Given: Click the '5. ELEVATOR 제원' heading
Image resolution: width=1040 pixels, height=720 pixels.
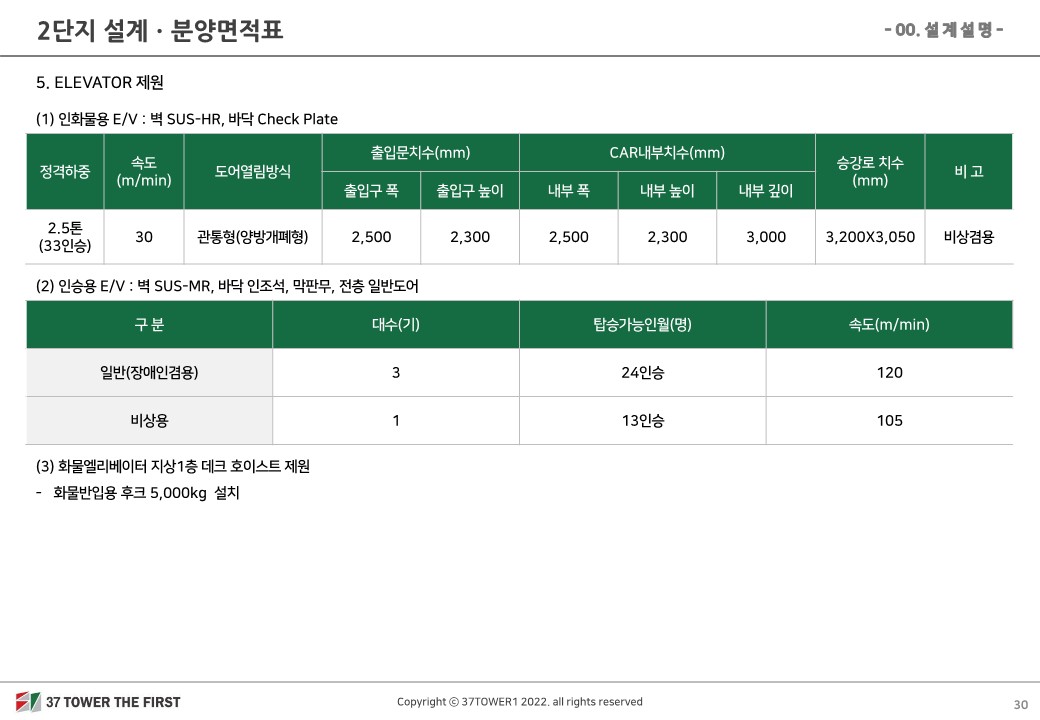Looking at the screenshot, I should (100, 82).
